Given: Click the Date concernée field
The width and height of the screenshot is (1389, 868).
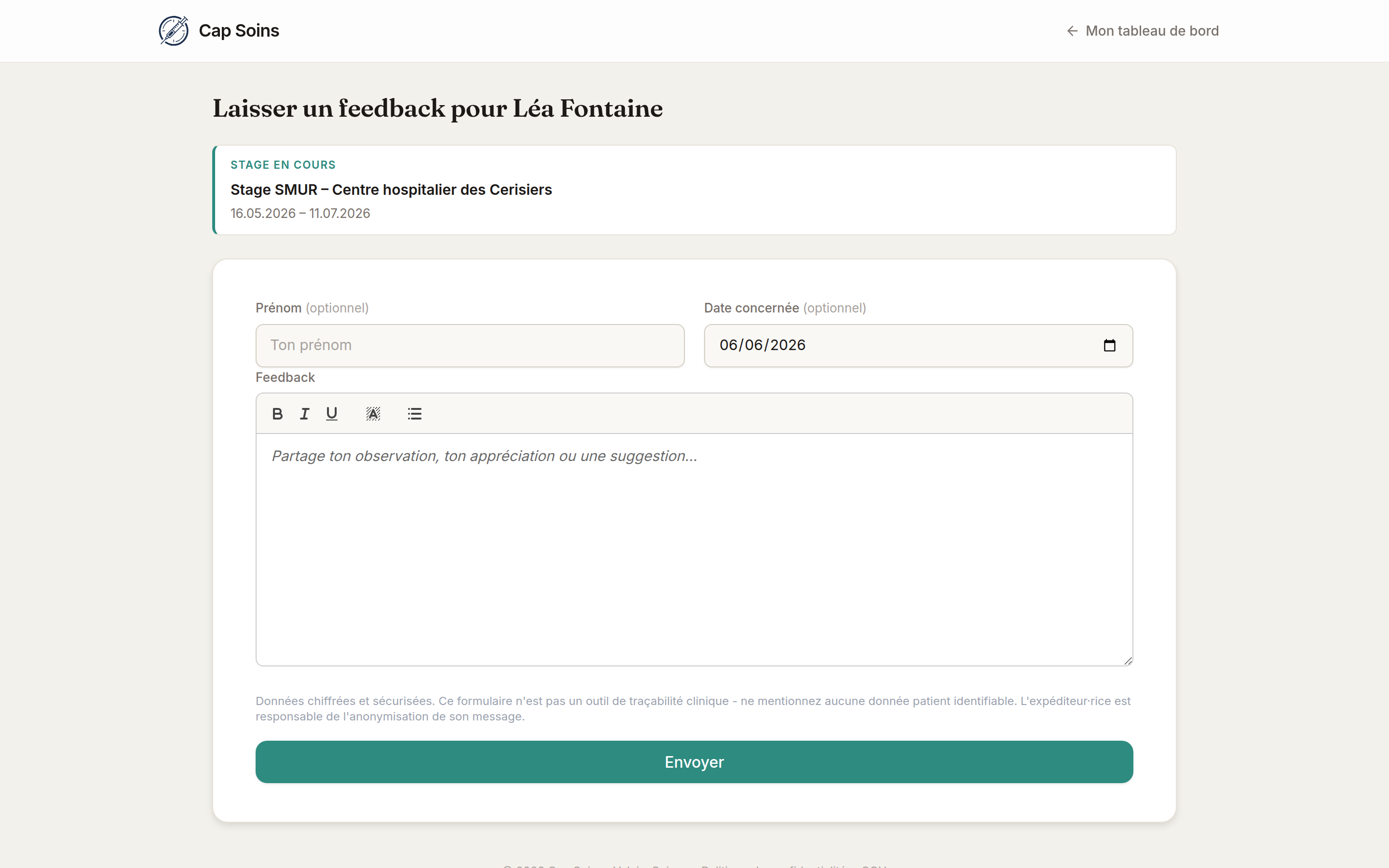Looking at the screenshot, I should tap(918, 346).
